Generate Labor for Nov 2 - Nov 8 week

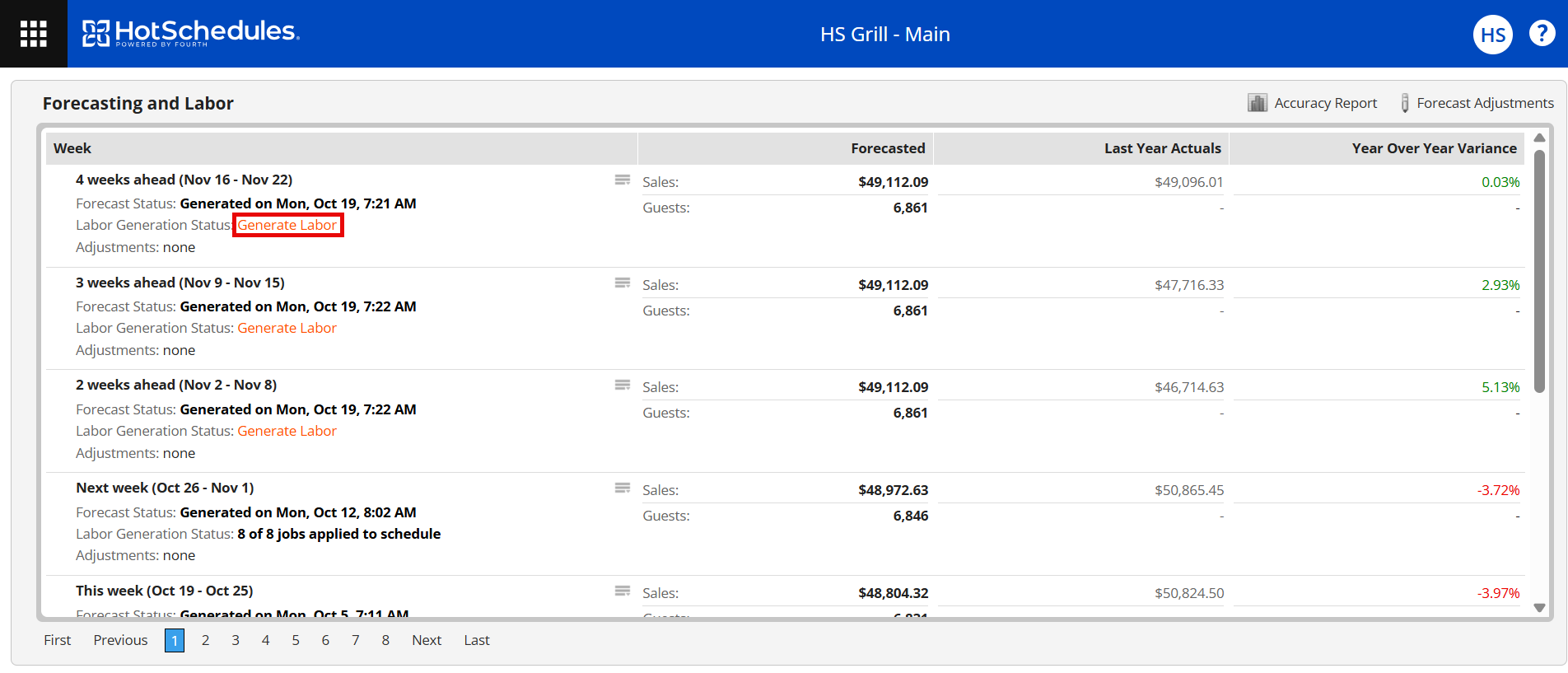287,431
